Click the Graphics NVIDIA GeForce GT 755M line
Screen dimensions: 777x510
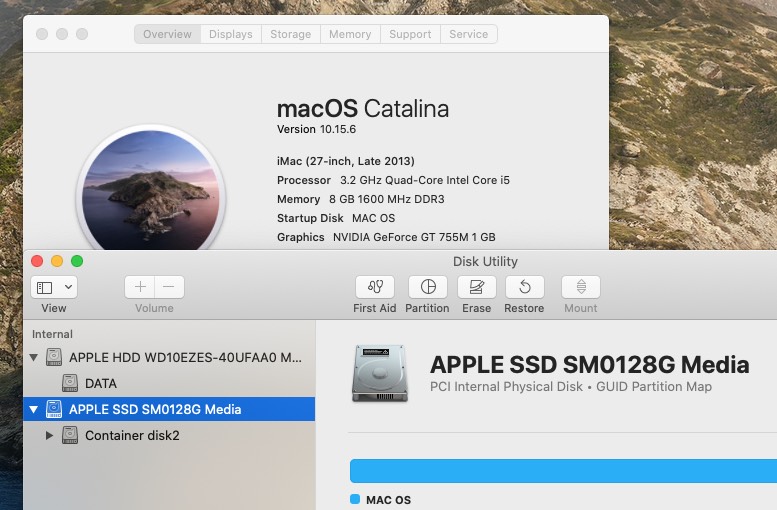pyautogui.click(x=387, y=237)
